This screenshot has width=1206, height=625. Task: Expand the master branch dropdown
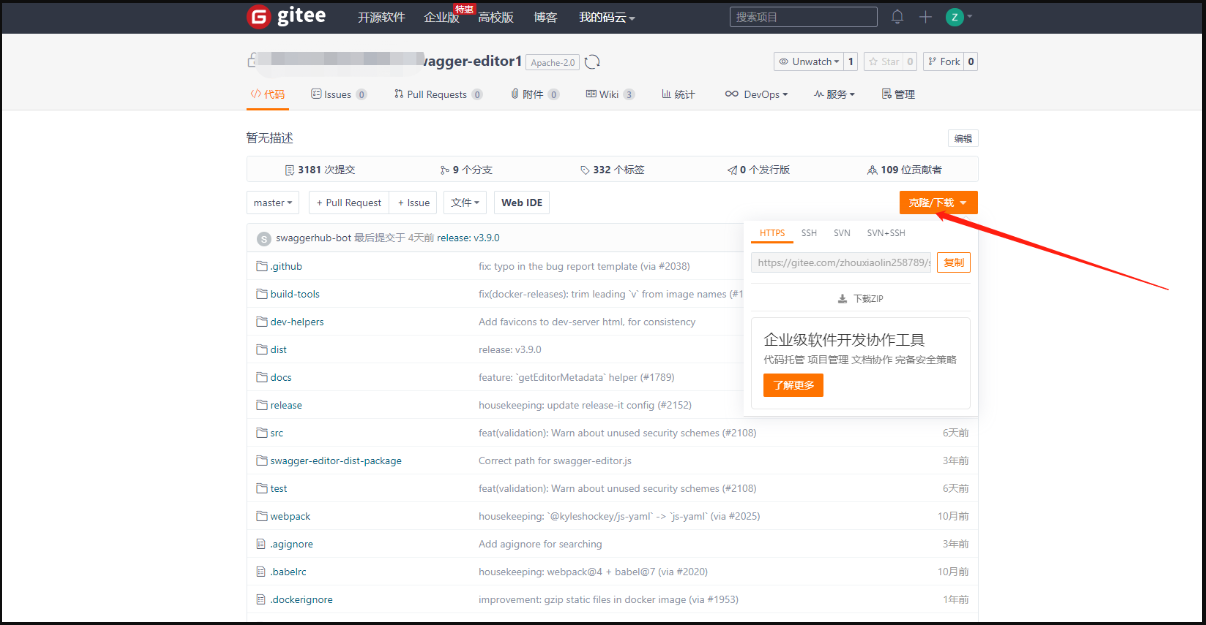[273, 202]
